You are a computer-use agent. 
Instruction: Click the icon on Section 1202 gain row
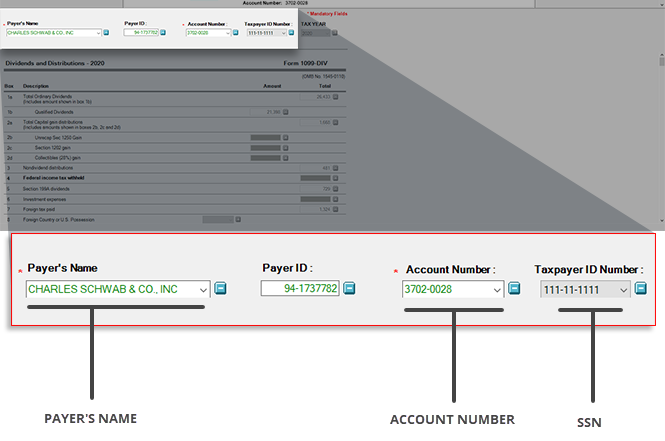click(x=285, y=148)
